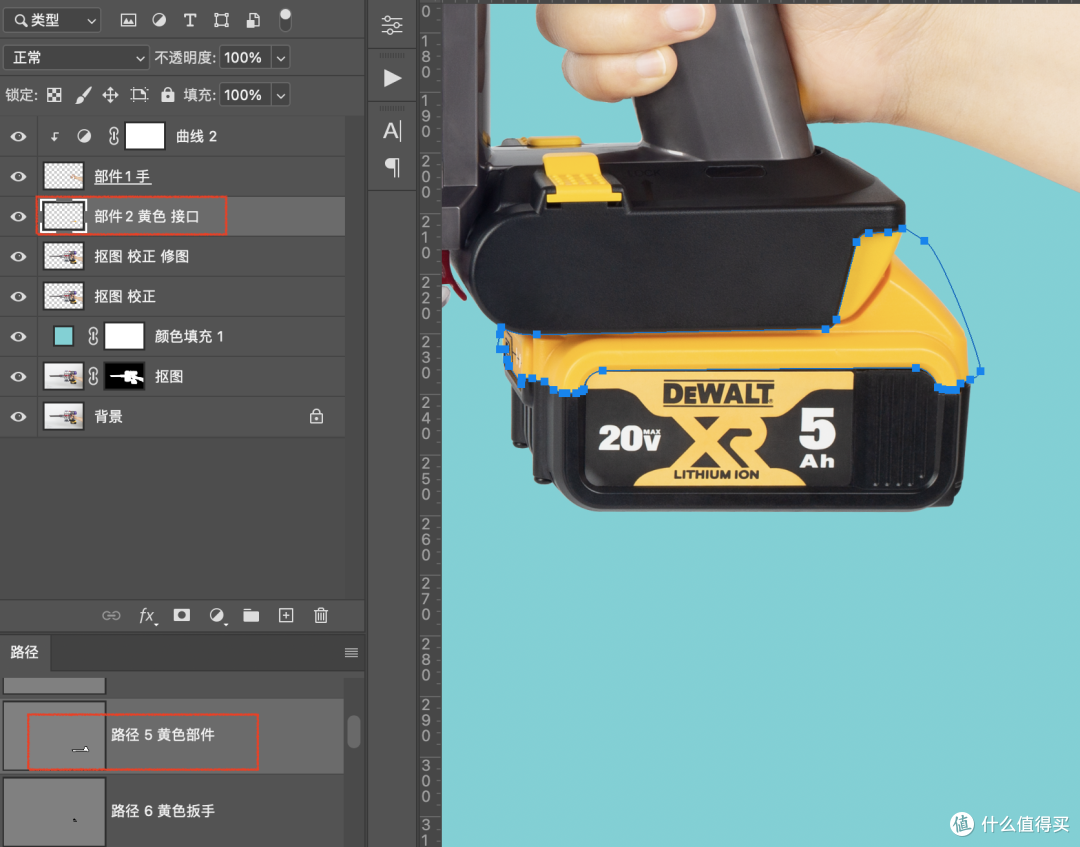Viewport: 1080px width, 847px height.
Task: Hide the 抠图 校正 layer
Action: click(18, 296)
